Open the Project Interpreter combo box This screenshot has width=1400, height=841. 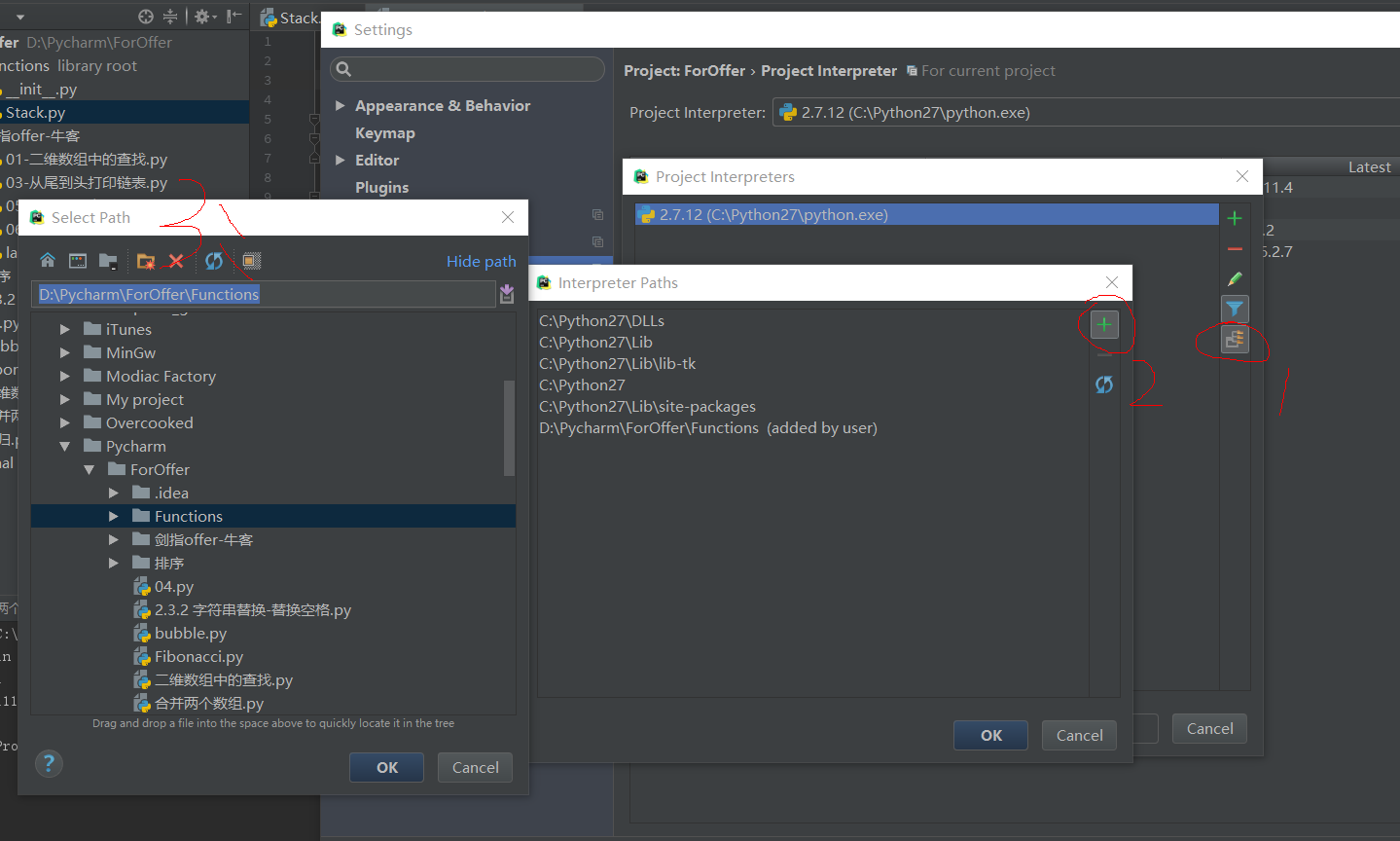click(x=1086, y=112)
